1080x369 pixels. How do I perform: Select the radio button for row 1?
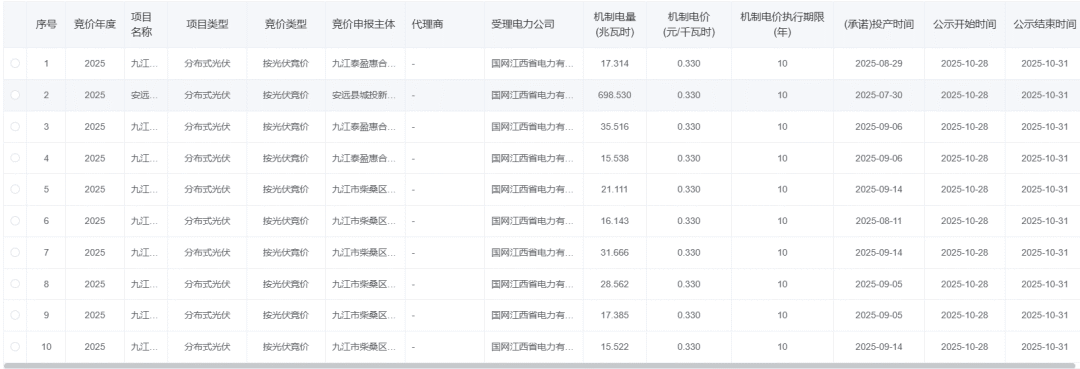click(15, 63)
